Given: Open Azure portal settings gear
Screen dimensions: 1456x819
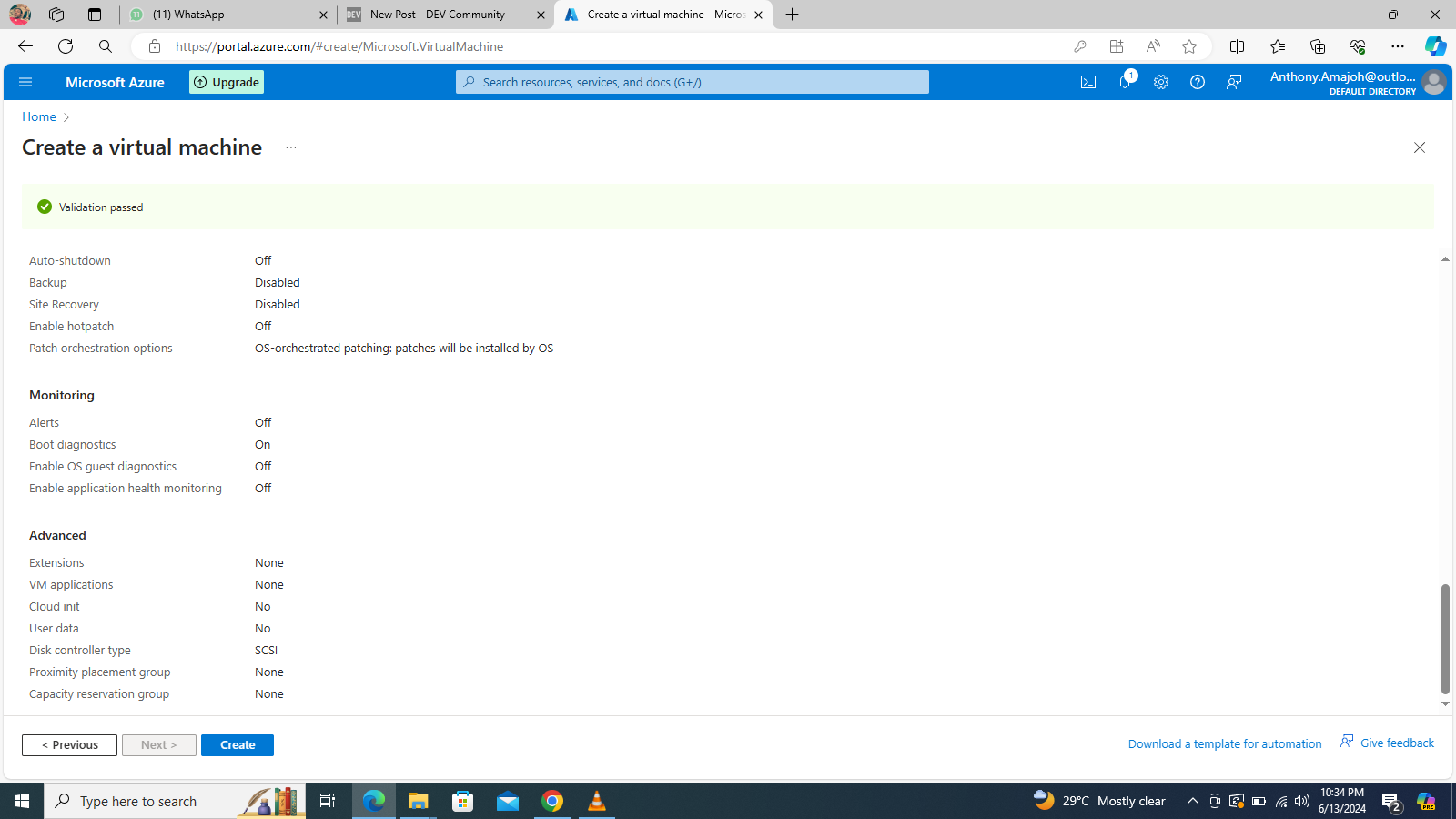Looking at the screenshot, I should [x=1161, y=82].
